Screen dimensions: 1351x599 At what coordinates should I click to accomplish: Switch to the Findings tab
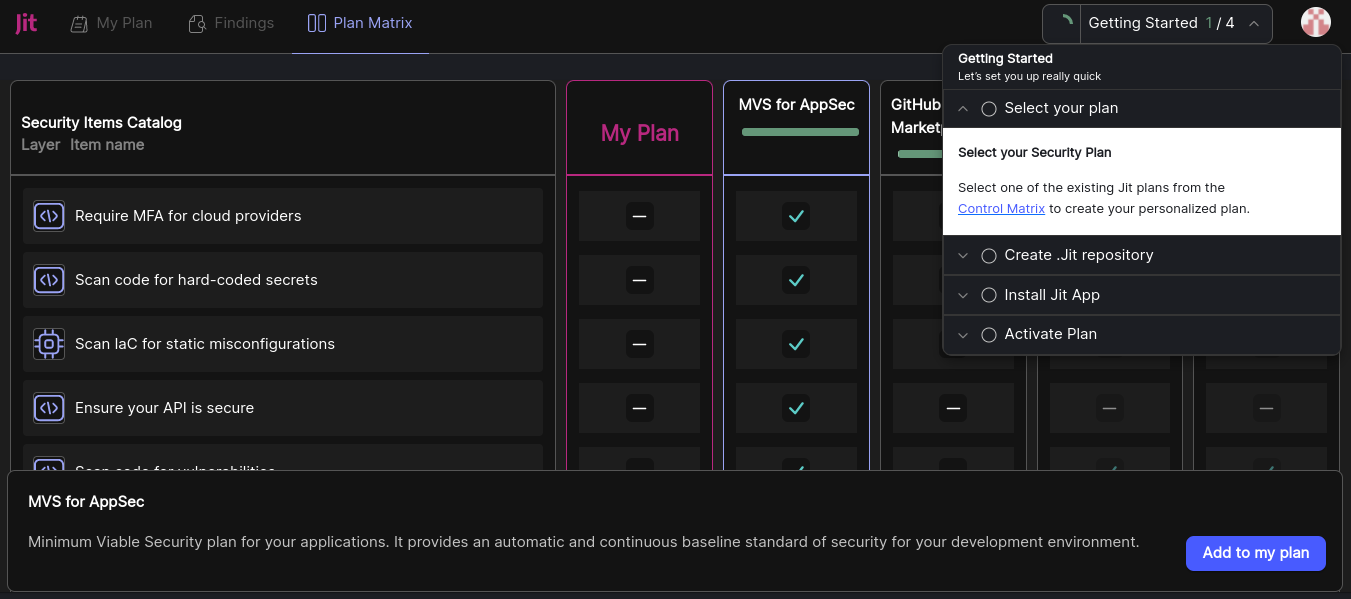(x=231, y=23)
